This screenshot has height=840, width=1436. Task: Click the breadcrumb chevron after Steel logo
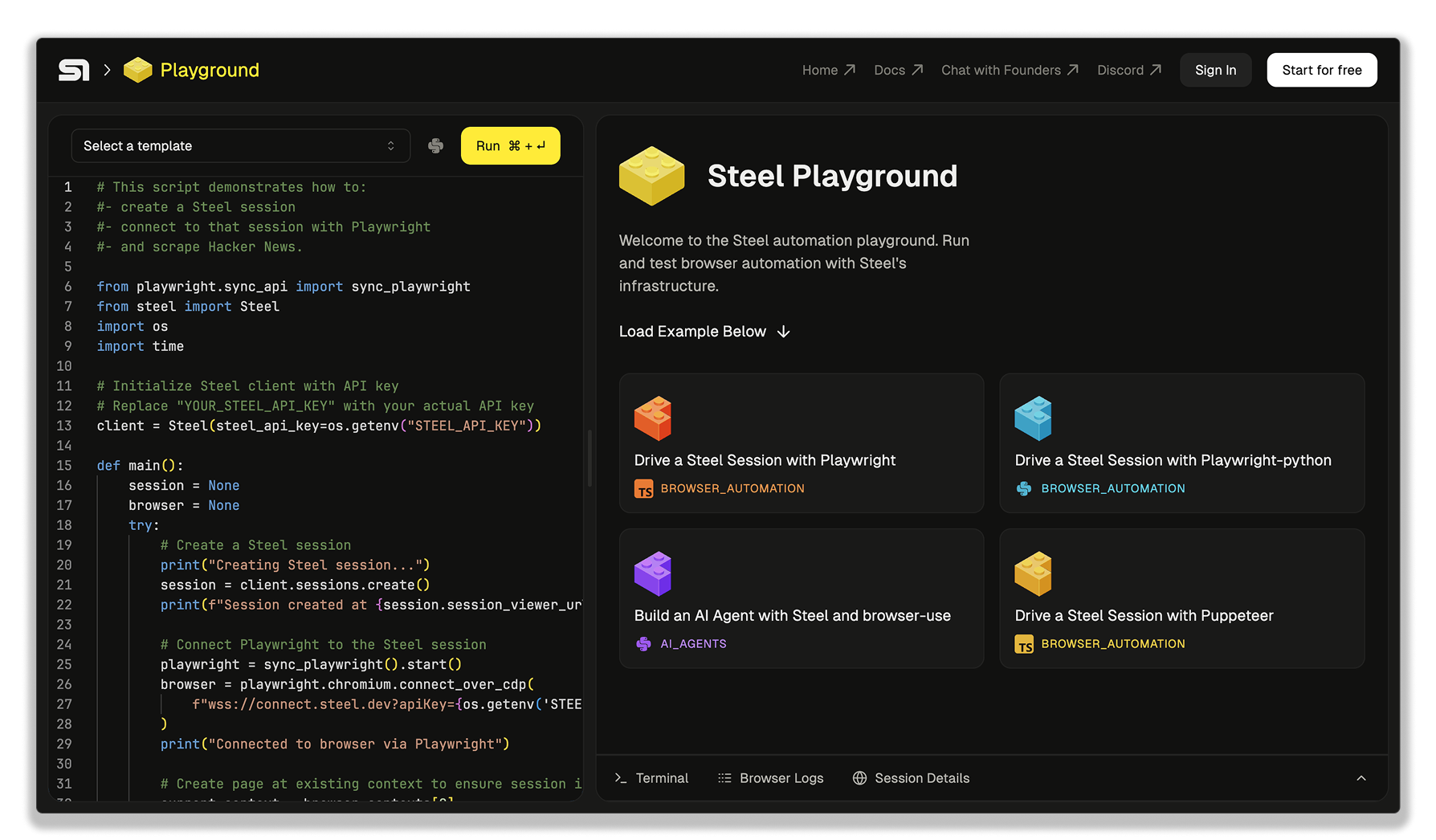pyautogui.click(x=107, y=70)
